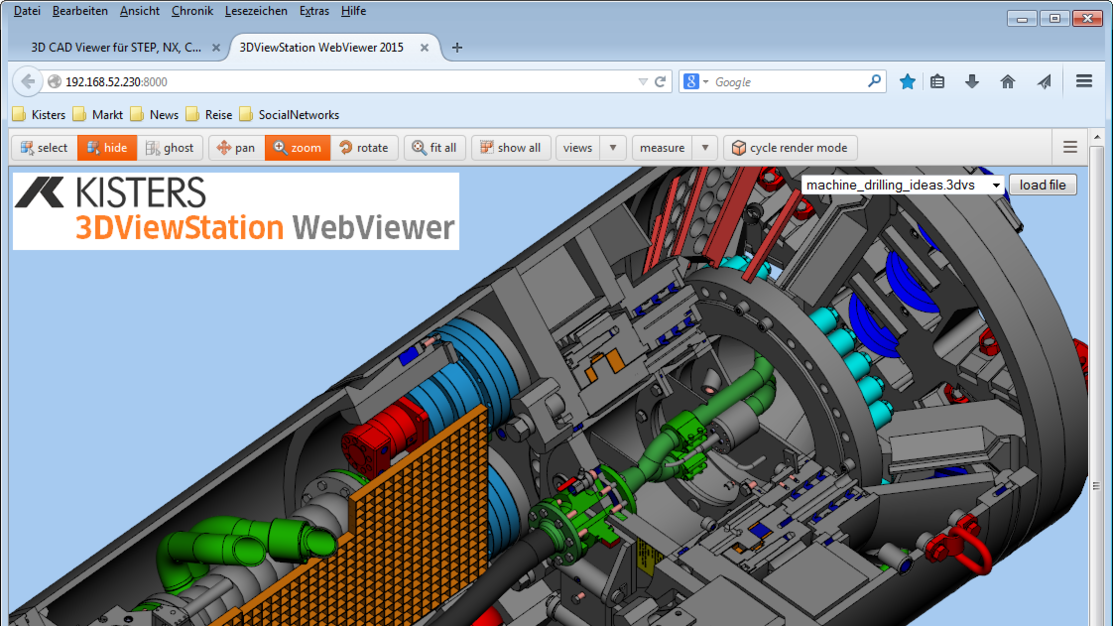Image resolution: width=1113 pixels, height=626 pixels.
Task: Activate the select tool
Action: [x=44, y=148]
